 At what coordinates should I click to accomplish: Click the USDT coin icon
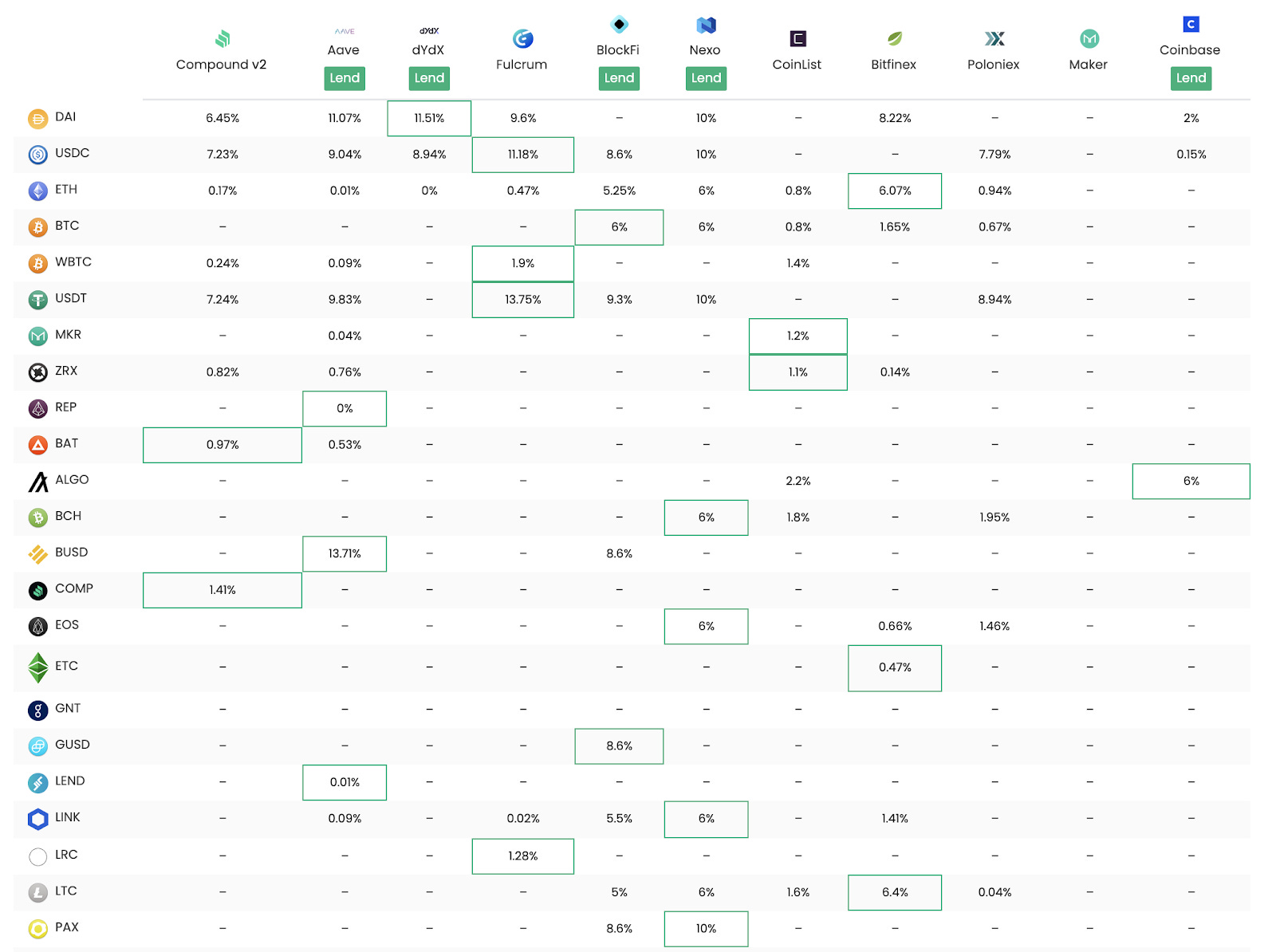[x=38, y=300]
